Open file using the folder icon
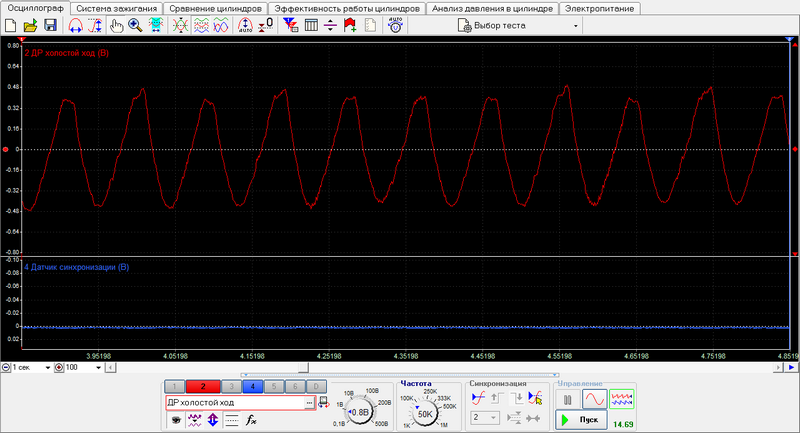This screenshot has width=800, height=433. tap(30, 25)
